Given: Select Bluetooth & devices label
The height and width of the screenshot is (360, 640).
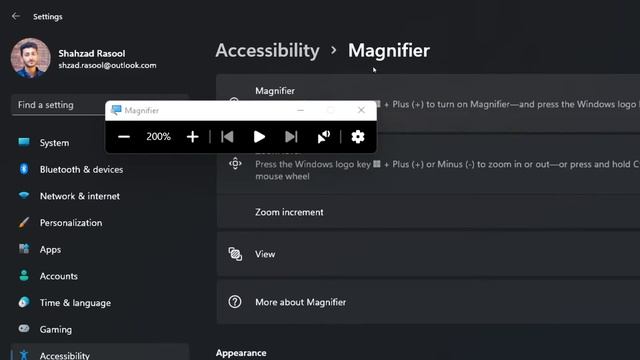Looking at the screenshot, I should click(x=81, y=169).
